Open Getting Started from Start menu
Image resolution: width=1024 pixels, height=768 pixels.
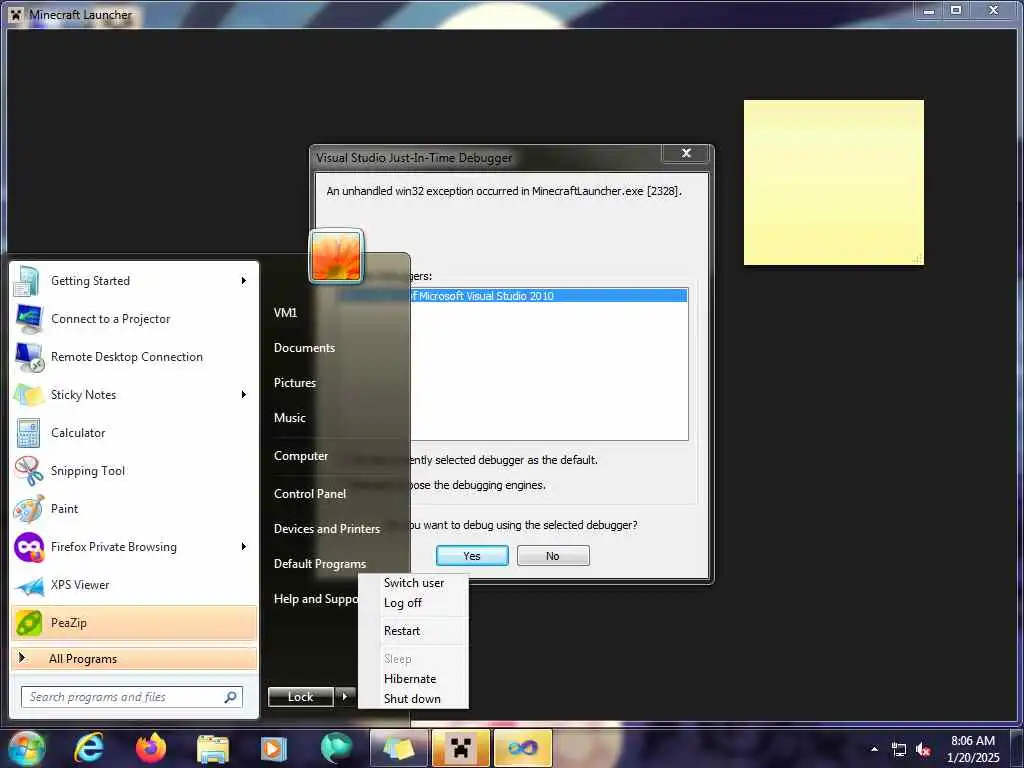point(134,281)
